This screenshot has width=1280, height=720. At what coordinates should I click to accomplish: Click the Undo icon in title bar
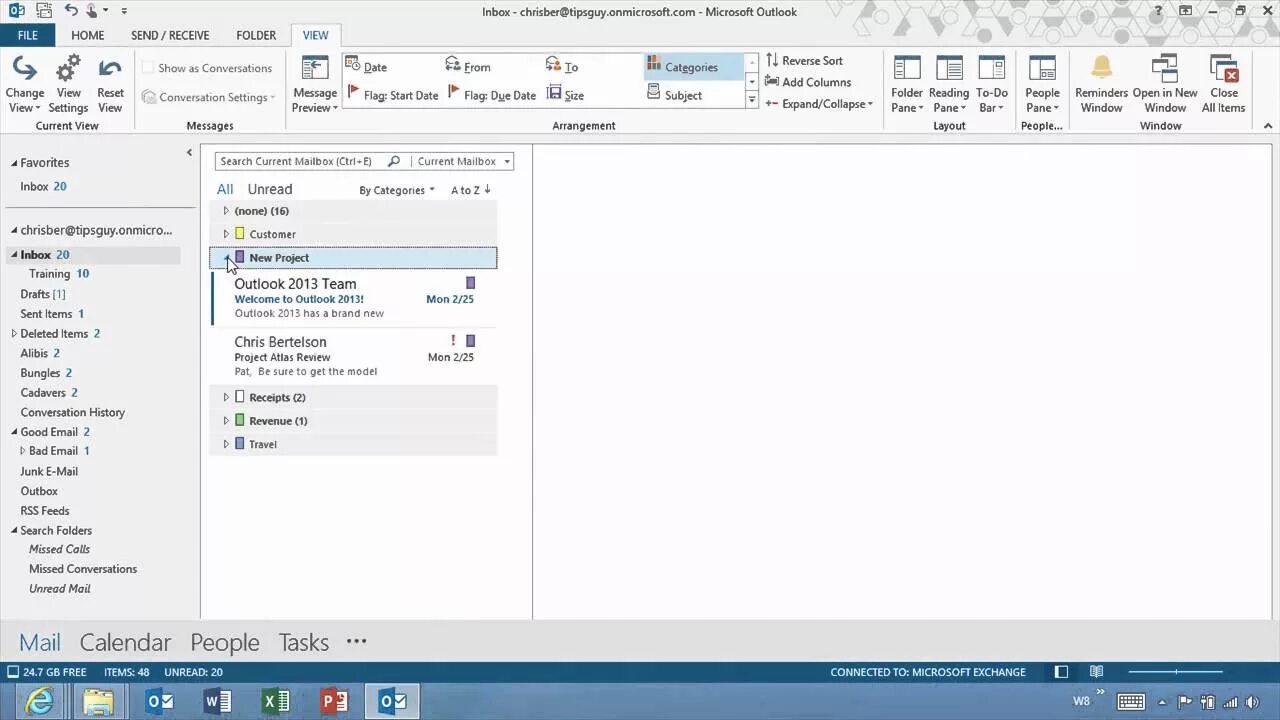coord(71,11)
